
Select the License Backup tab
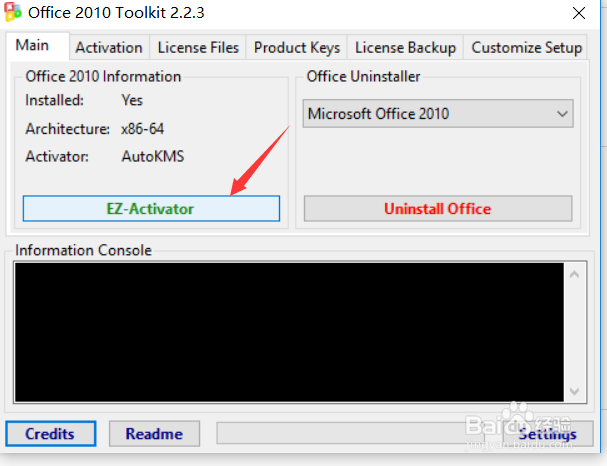405,48
